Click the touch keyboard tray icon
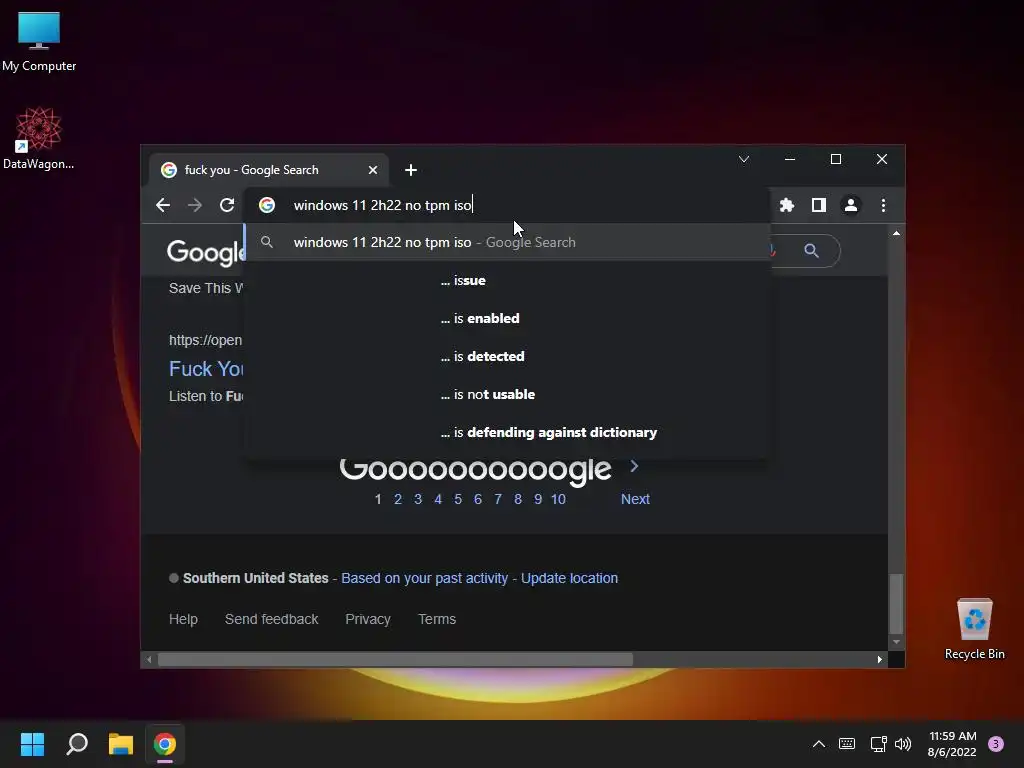Screen dimensions: 1024x768 tap(847, 744)
